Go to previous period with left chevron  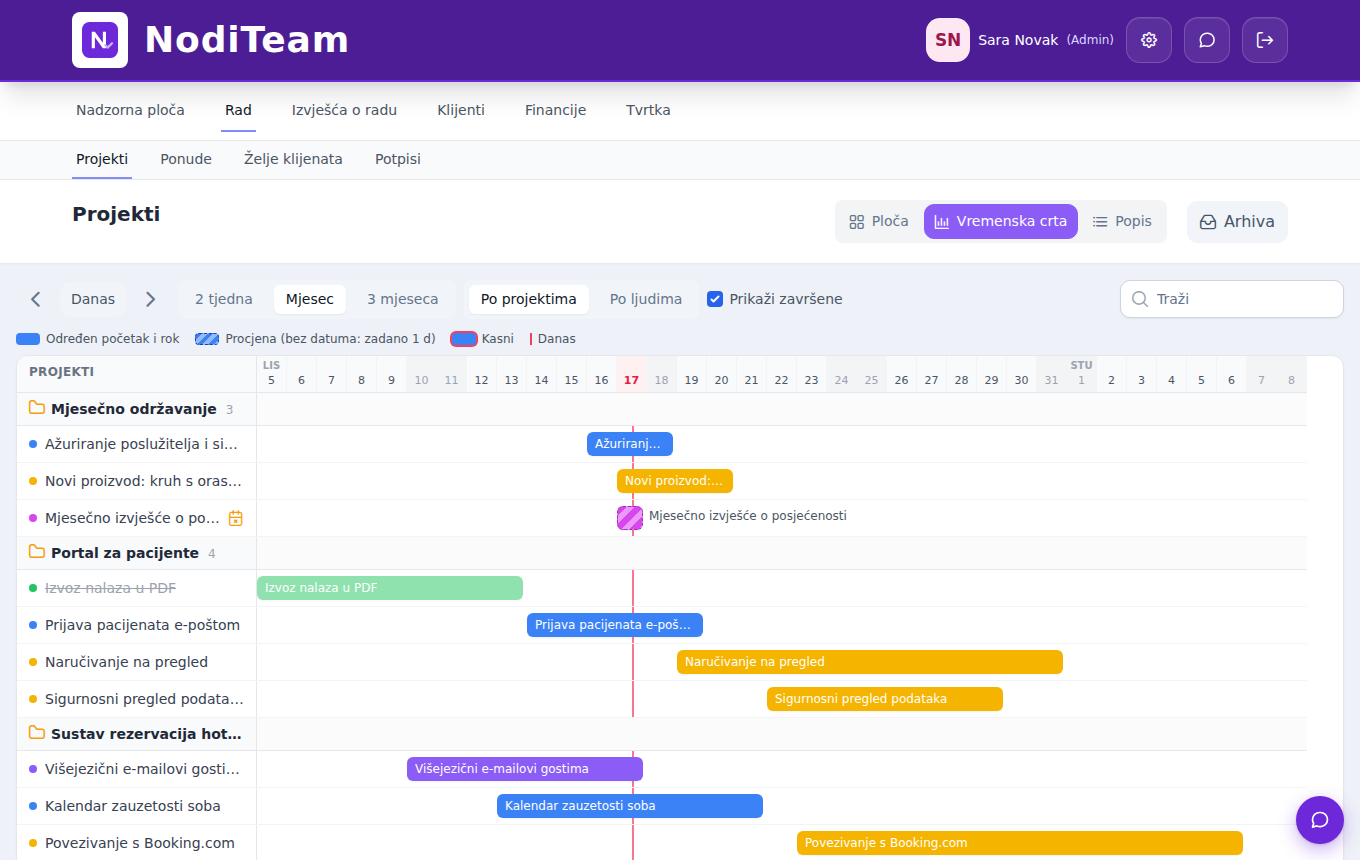click(36, 299)
